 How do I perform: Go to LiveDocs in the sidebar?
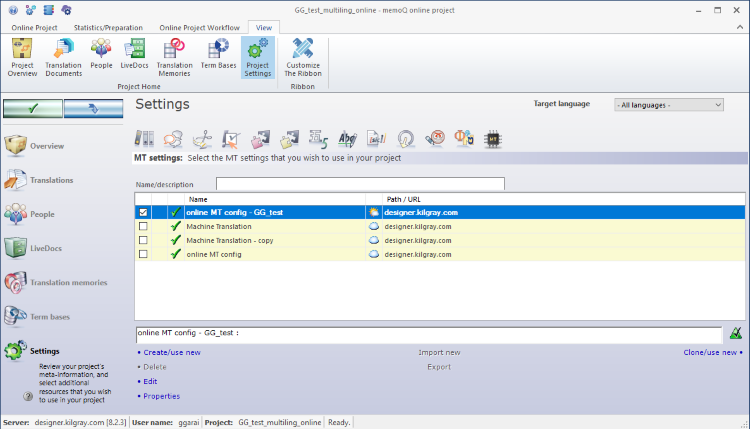(33, 248)
